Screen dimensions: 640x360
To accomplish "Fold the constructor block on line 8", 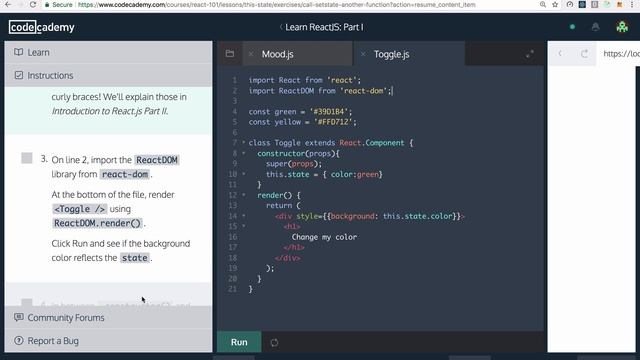I will coord(244,153).
